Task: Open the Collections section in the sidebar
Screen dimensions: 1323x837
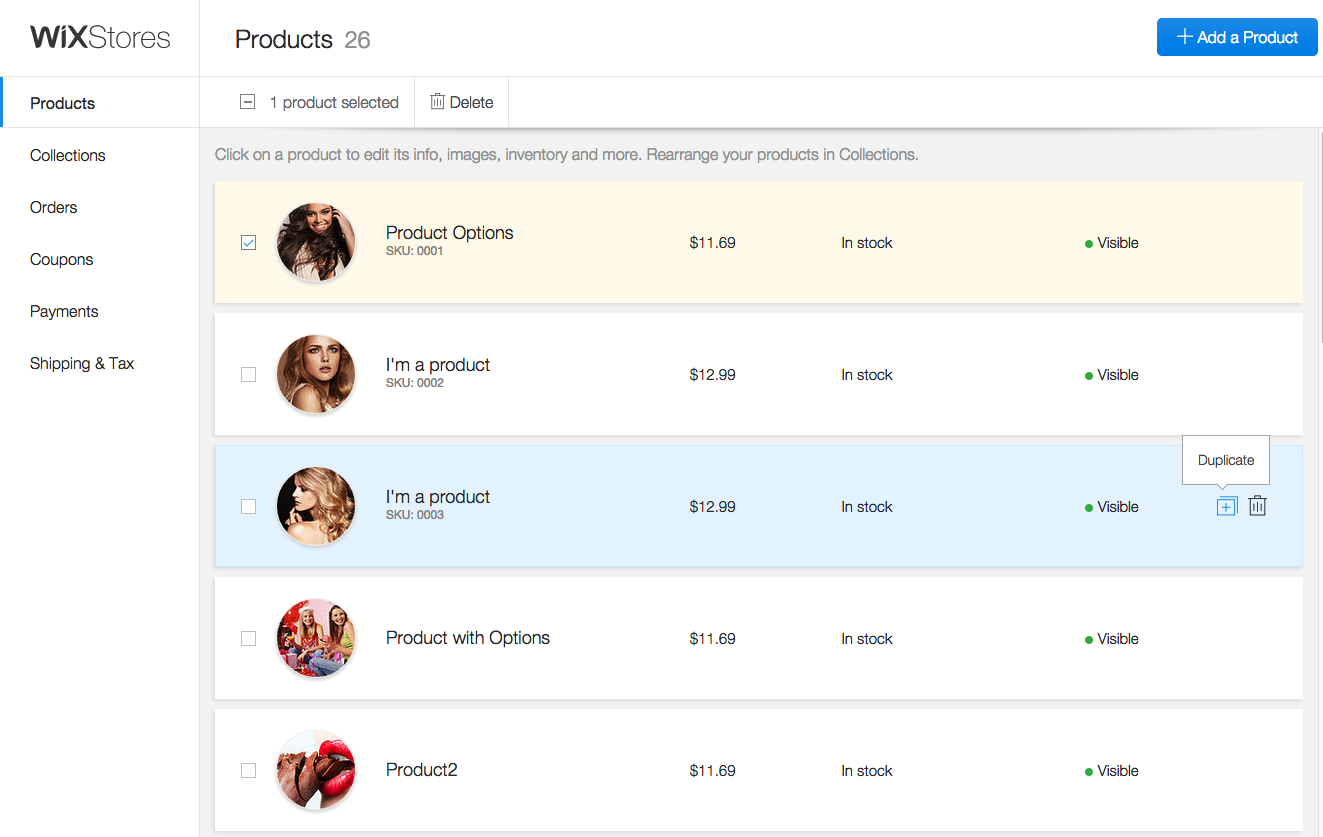Action: point(68,155)
